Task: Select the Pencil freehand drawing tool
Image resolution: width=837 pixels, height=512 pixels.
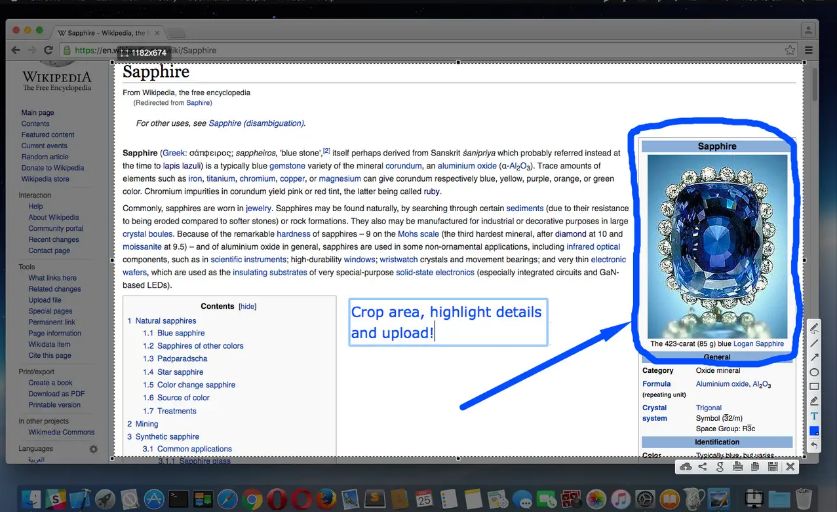Action: point(814,327)
